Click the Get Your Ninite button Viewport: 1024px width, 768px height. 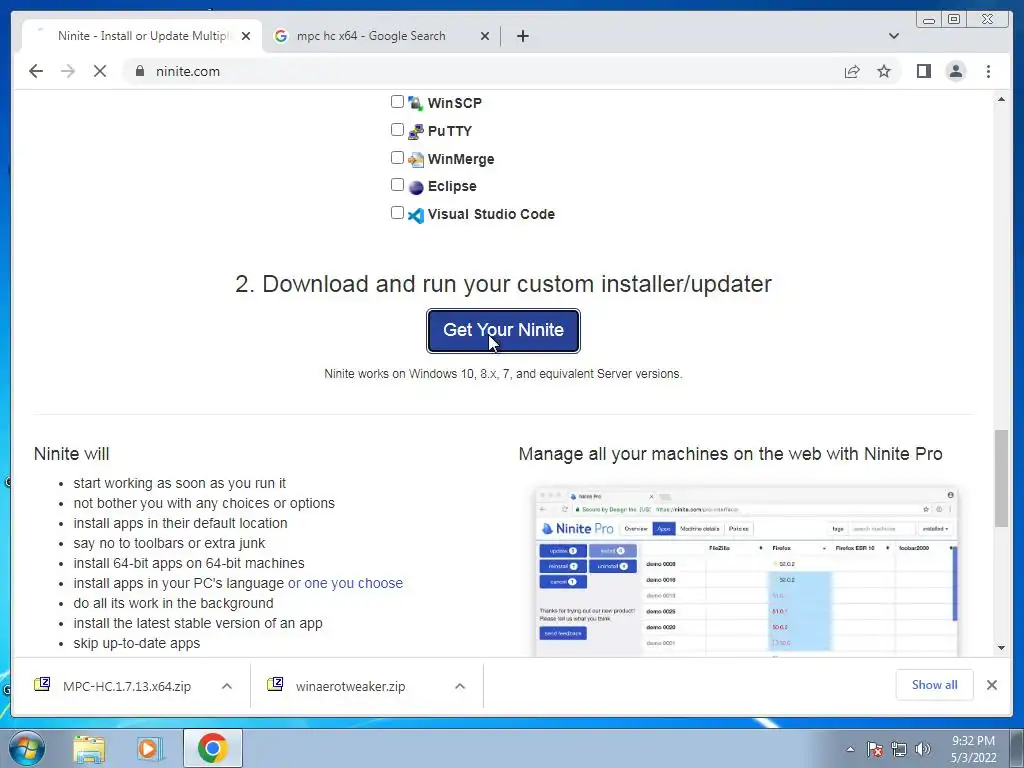(503, 330)
